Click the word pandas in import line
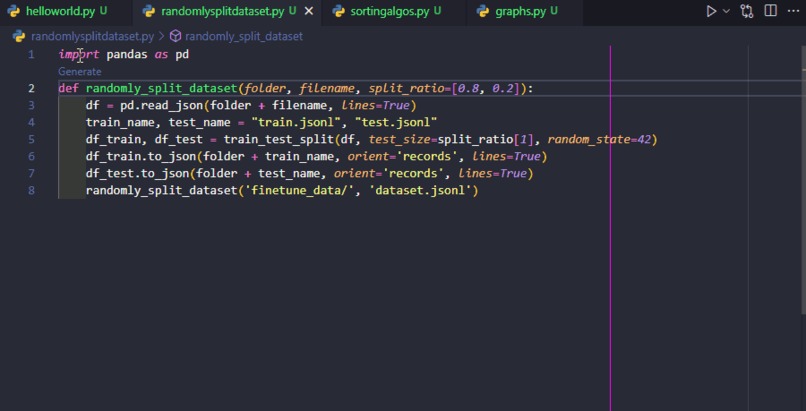The width and height of the screenshot is (806, 411). pos(127,54)
